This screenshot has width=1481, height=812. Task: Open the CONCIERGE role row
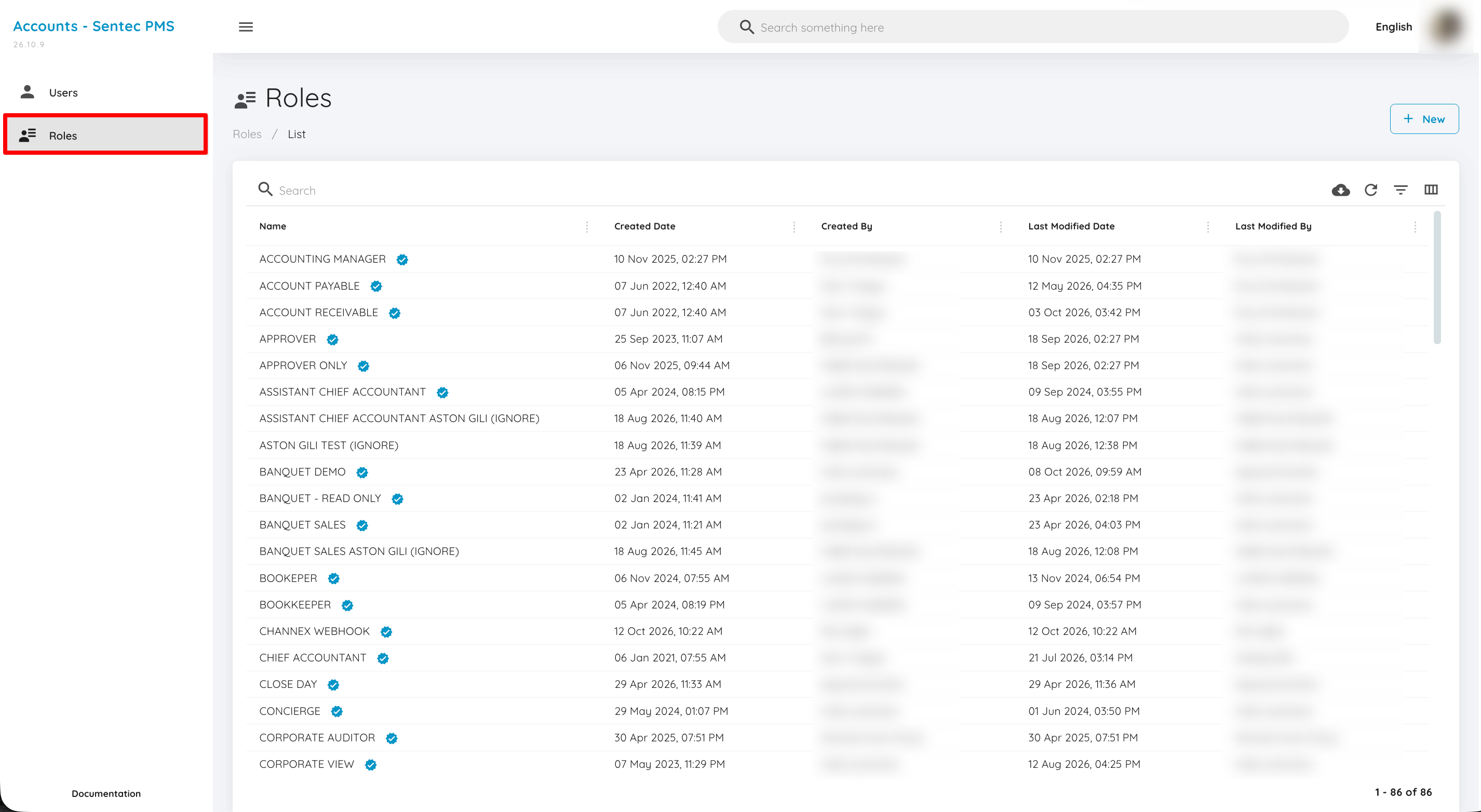point(837,711)
